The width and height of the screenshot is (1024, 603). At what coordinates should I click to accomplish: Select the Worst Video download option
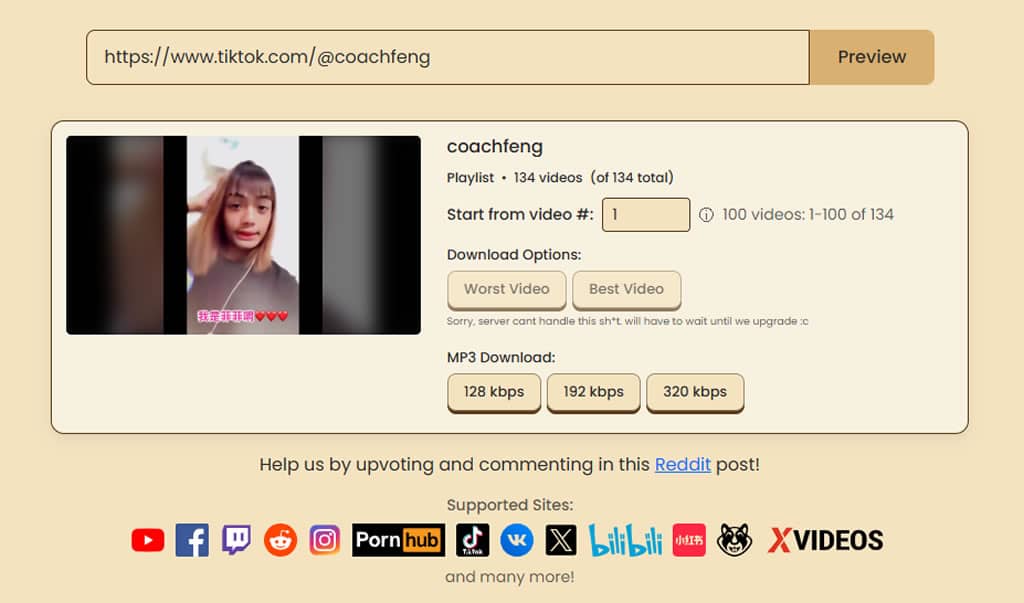tap(507, 289)
